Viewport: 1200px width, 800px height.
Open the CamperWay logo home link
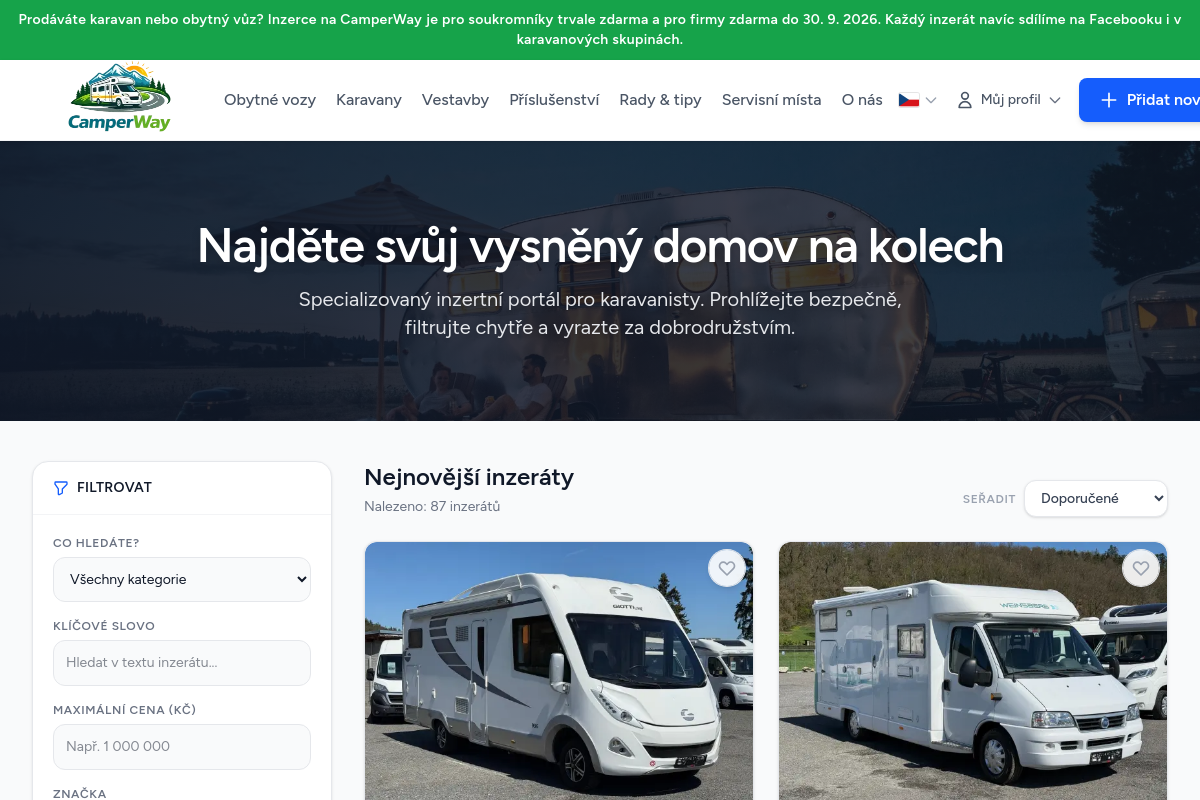(120, 97)
